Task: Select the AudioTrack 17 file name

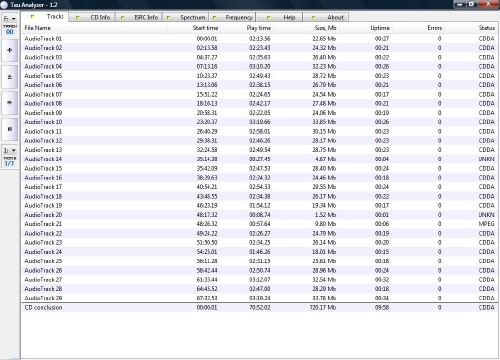Action: point(43,187)
